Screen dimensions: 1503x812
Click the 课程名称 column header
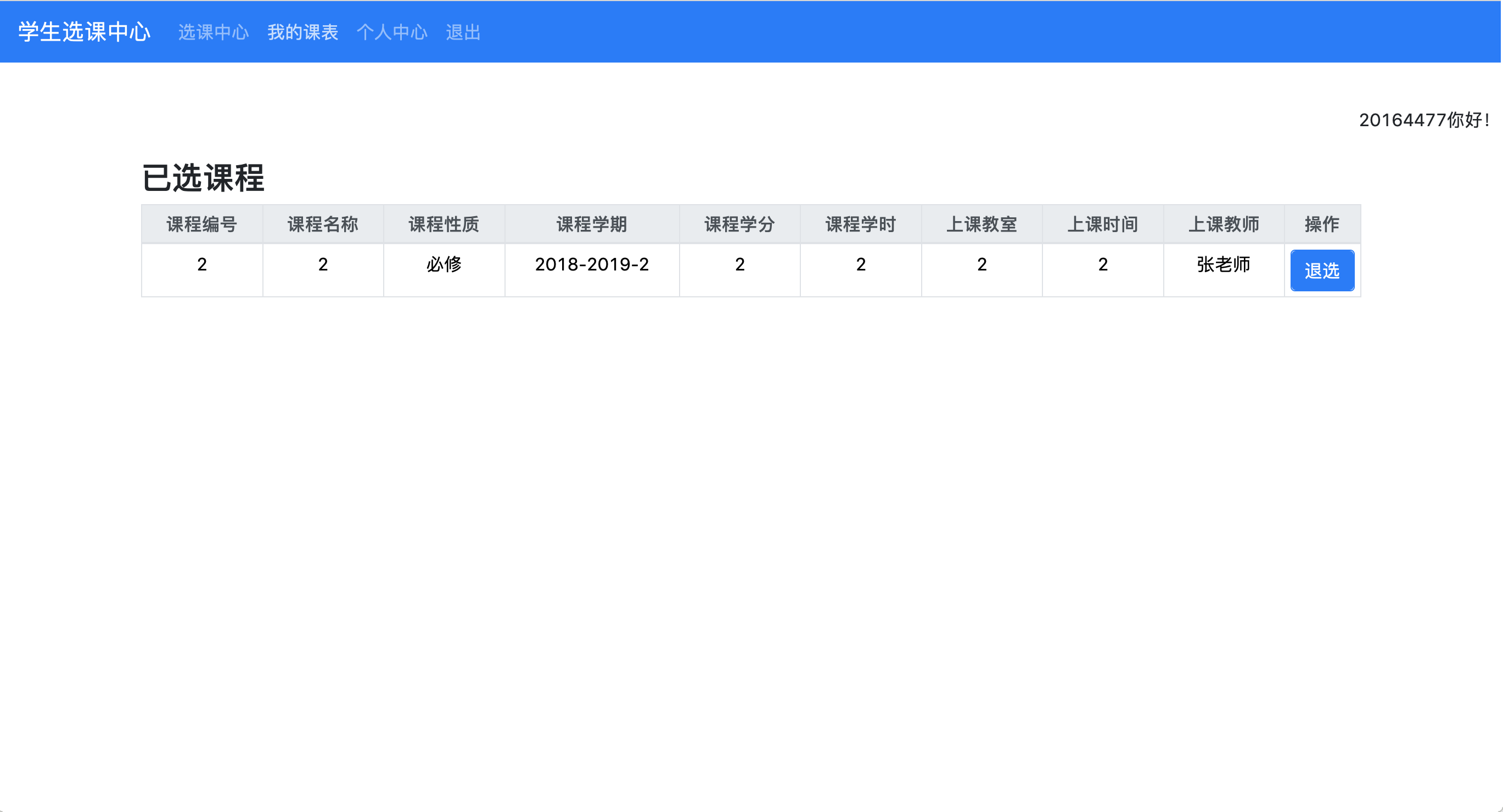(x=323, y=224)
